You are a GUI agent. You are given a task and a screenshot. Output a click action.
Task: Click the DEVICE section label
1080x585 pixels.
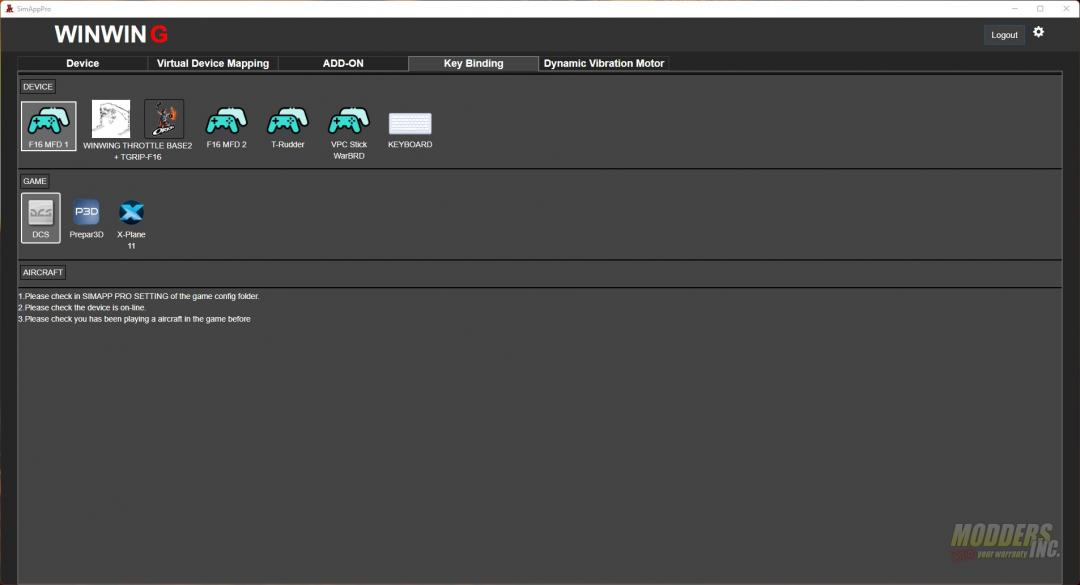38,87
